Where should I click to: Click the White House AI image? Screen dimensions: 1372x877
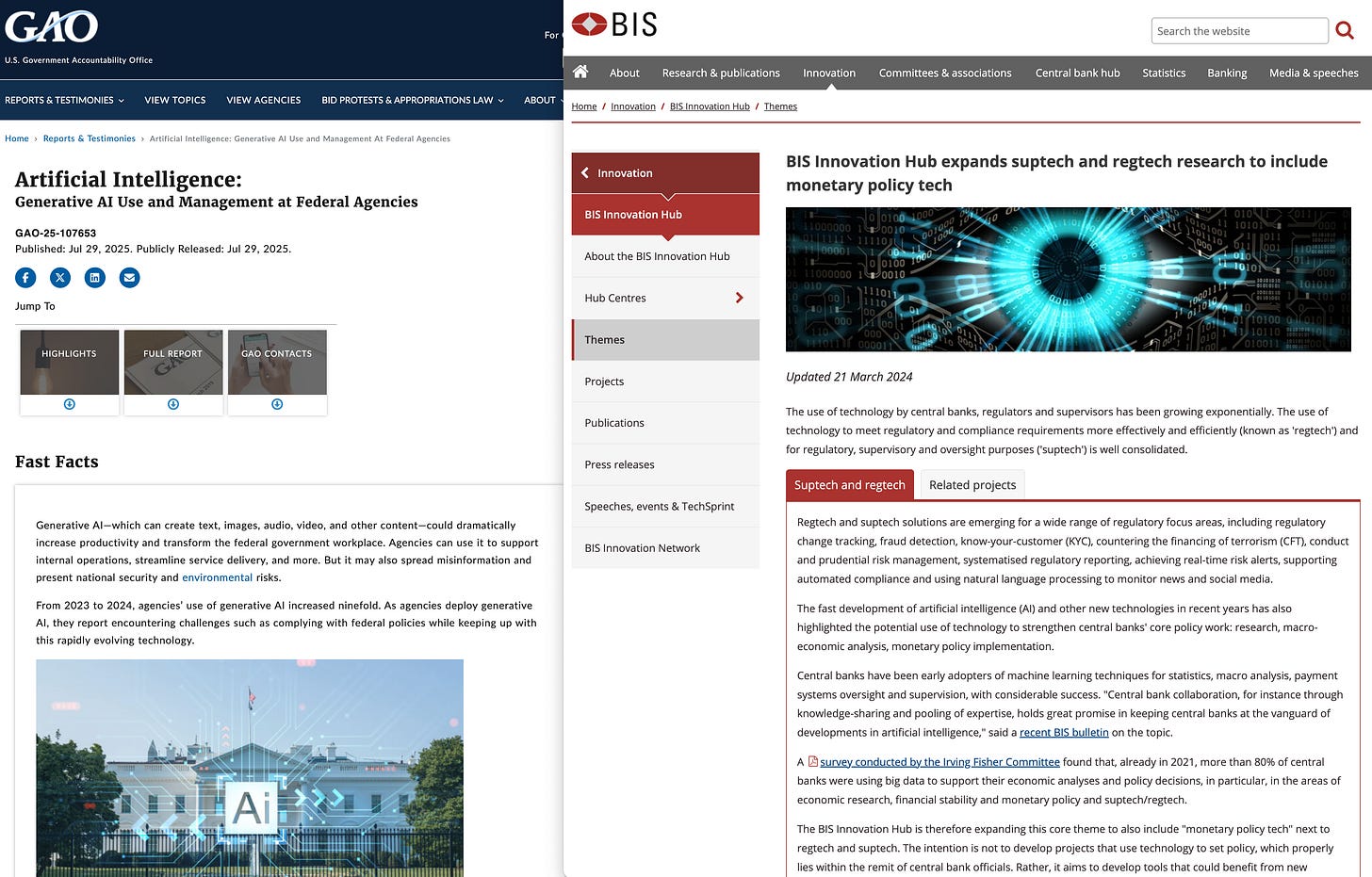pyautogui.click(x=250, y=768)
